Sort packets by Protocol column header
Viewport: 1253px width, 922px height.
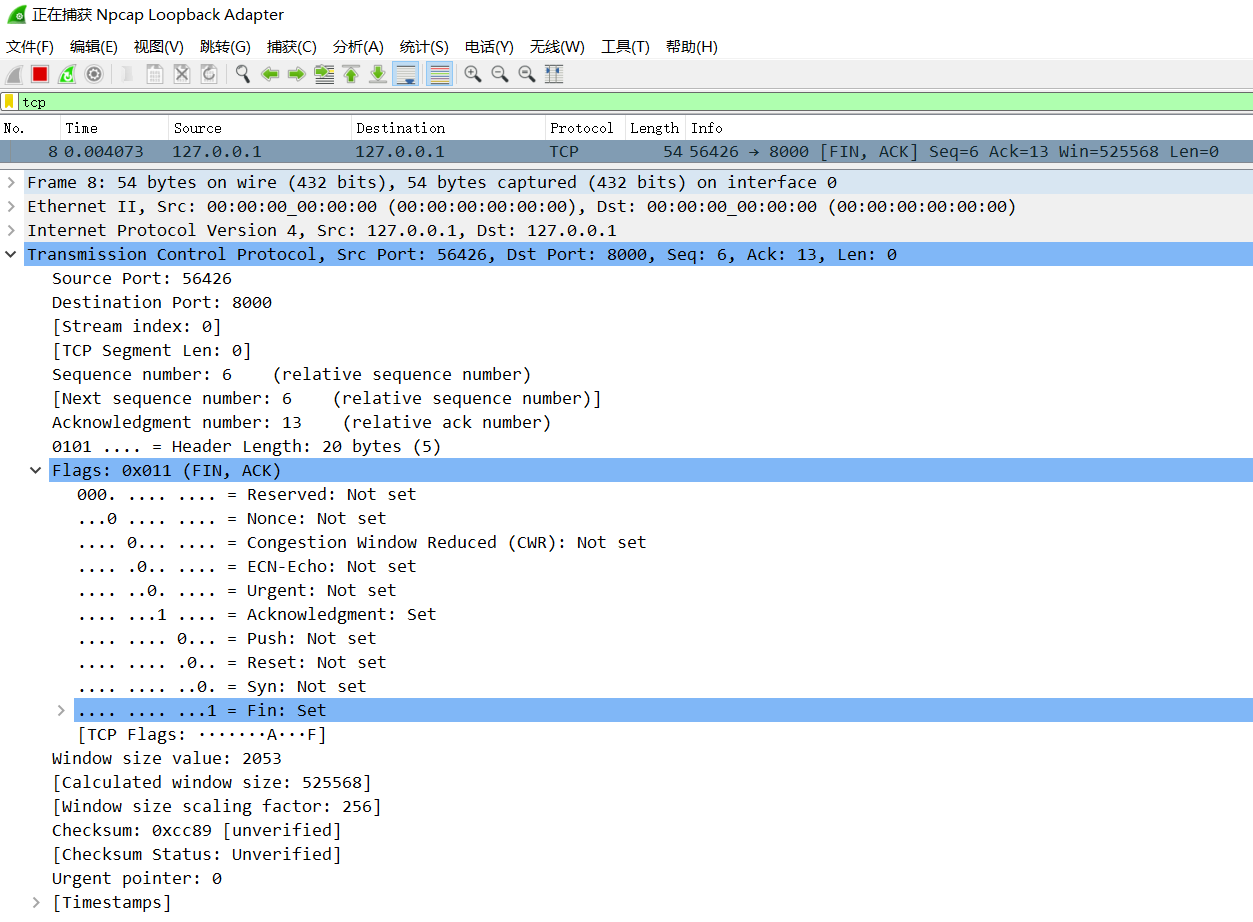pyautogui.click(x=581, y=128)
